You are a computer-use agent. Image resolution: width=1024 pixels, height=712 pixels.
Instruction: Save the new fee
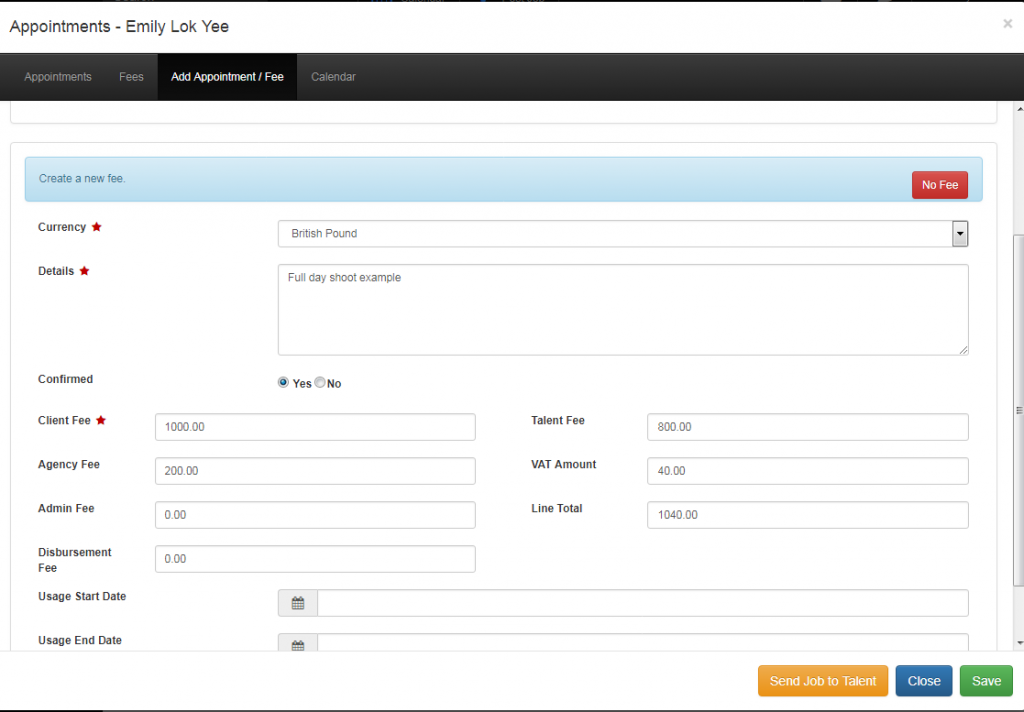(986, 681)
